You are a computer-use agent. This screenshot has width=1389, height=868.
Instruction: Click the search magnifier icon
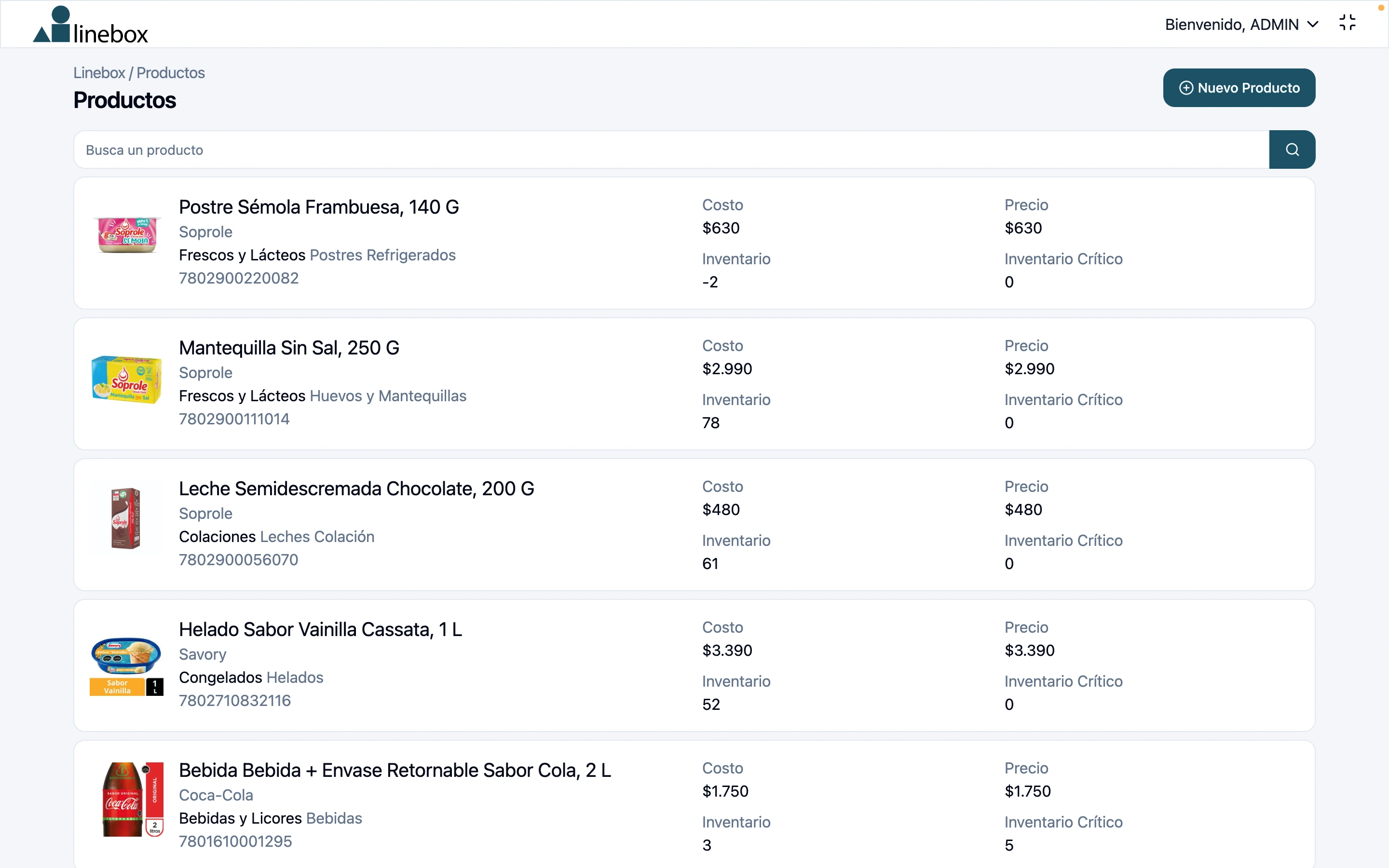pyautogui.click(x=1292, y=149)
